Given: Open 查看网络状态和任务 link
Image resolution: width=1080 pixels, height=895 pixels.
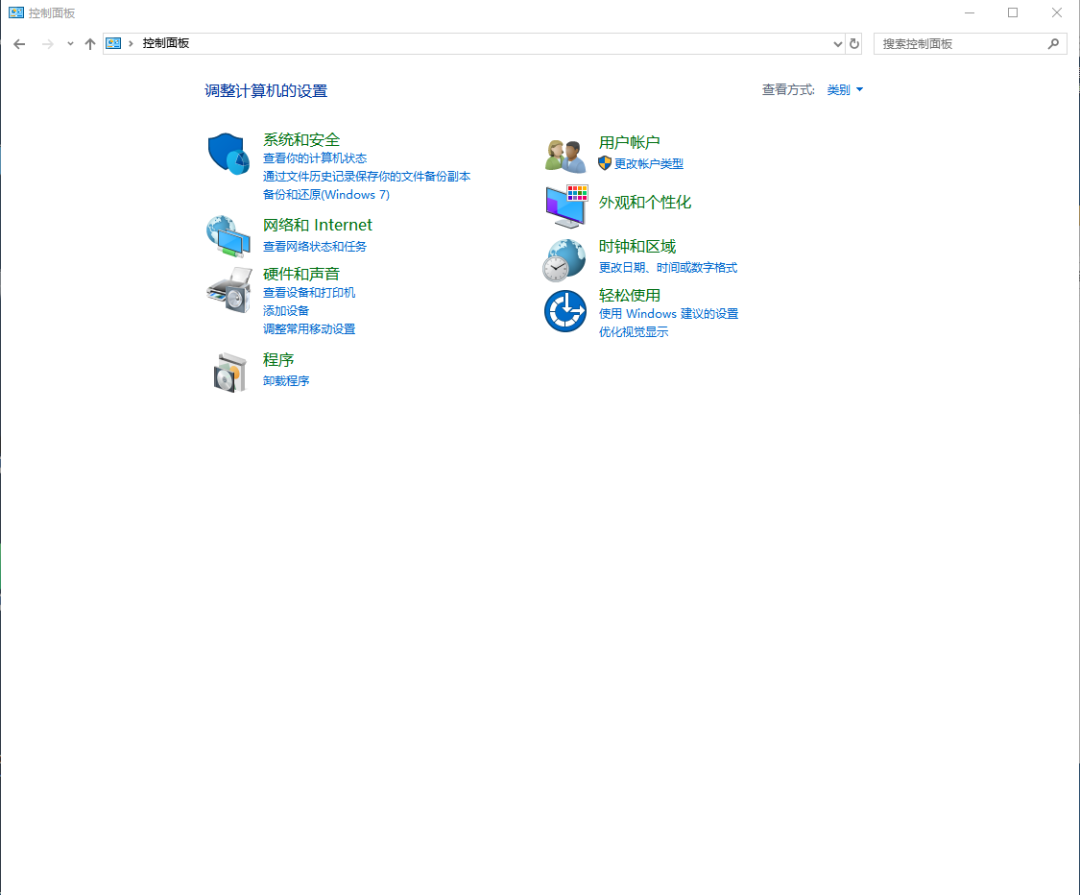Looking at the screenshot, I should [x=315, y=247].
